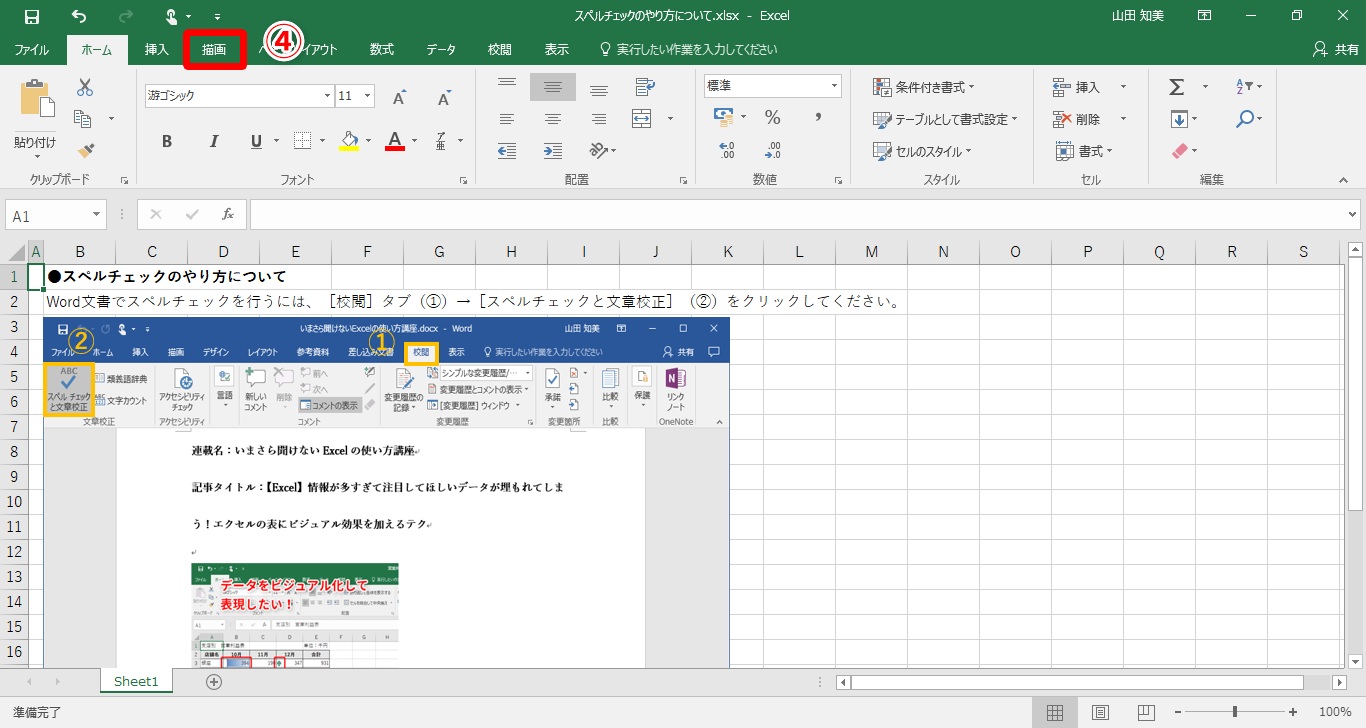Open テーブルとして書式設定 dropdown
This screenshot has height=728, width=1366.
click(945, 119)
